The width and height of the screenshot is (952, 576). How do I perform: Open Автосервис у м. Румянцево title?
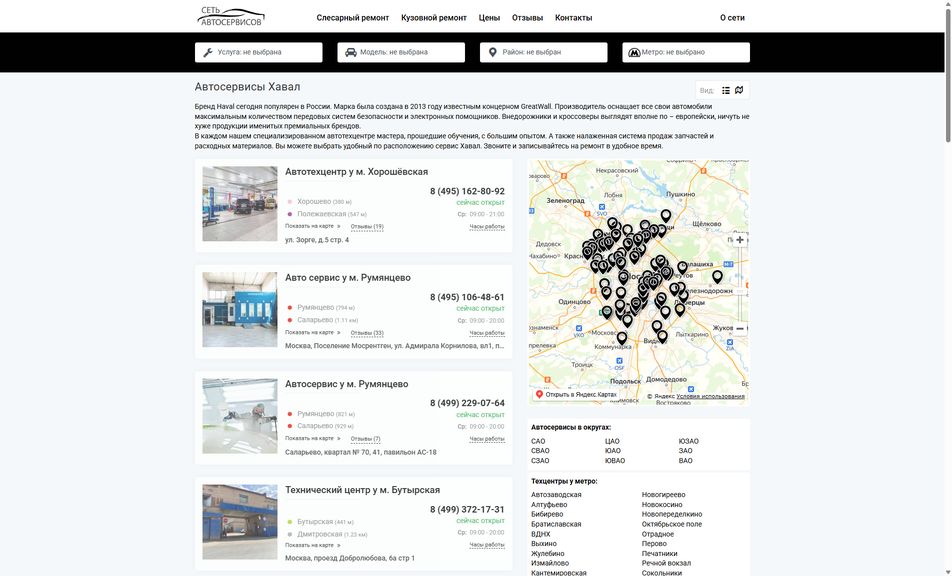pyautogui.click(x=347, y=384)
